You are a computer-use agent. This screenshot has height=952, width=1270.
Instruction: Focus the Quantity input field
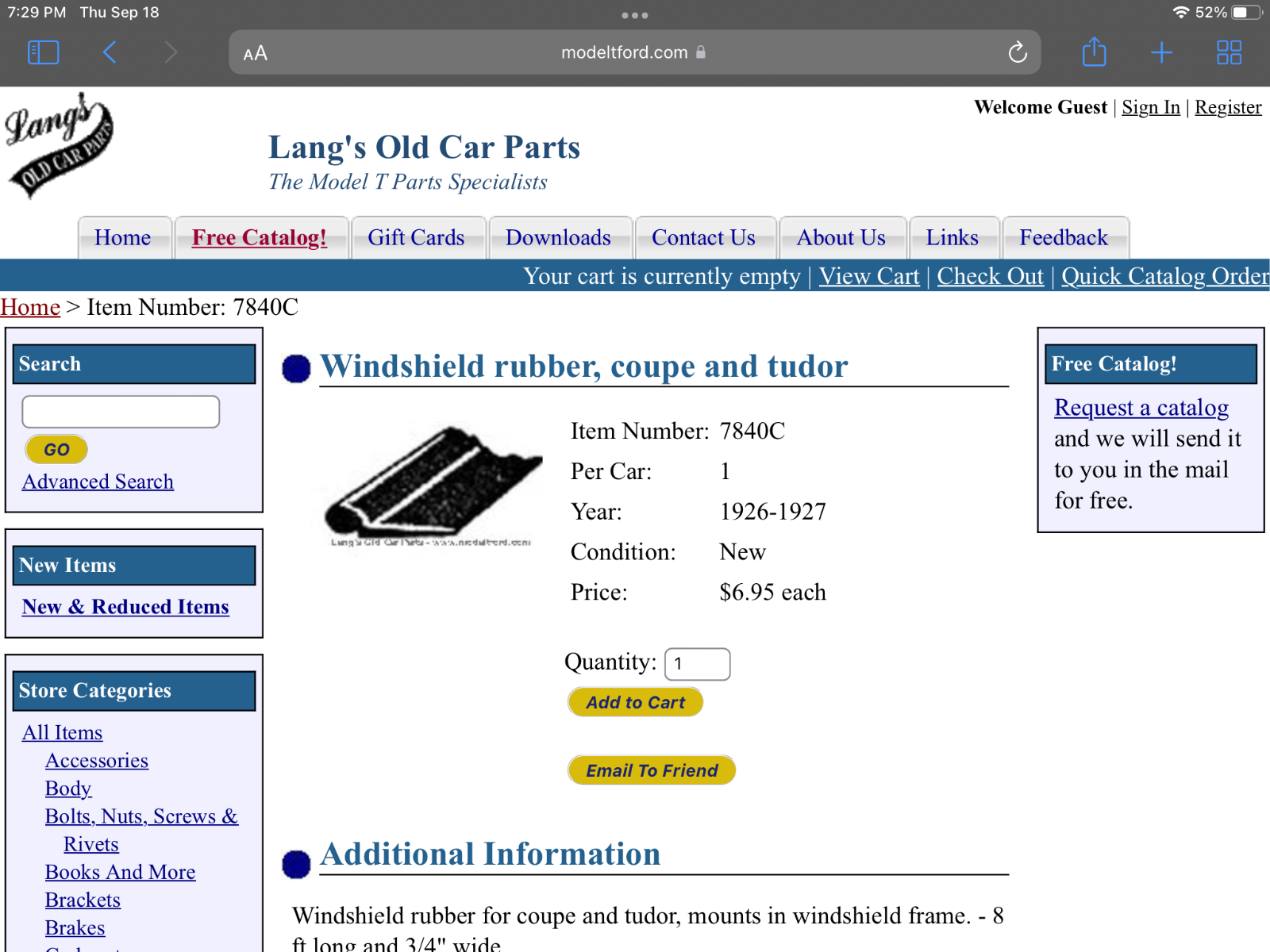(x=697, y=664)
